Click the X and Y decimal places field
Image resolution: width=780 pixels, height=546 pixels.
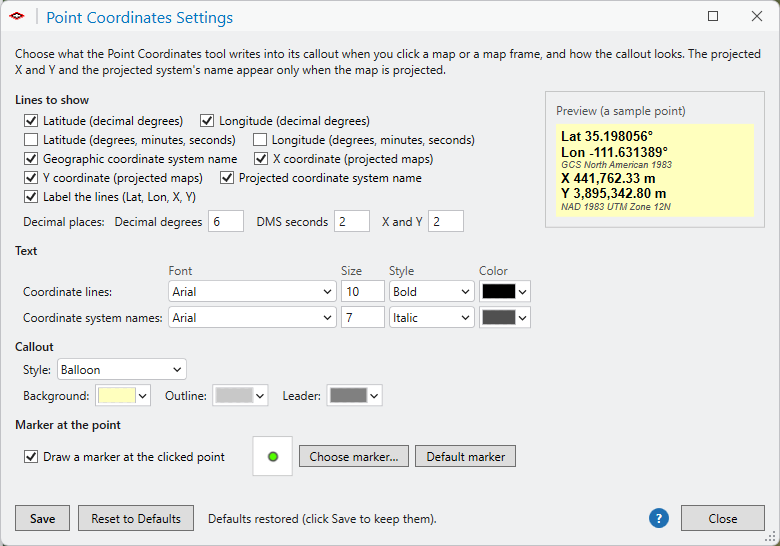pos(446,221)
